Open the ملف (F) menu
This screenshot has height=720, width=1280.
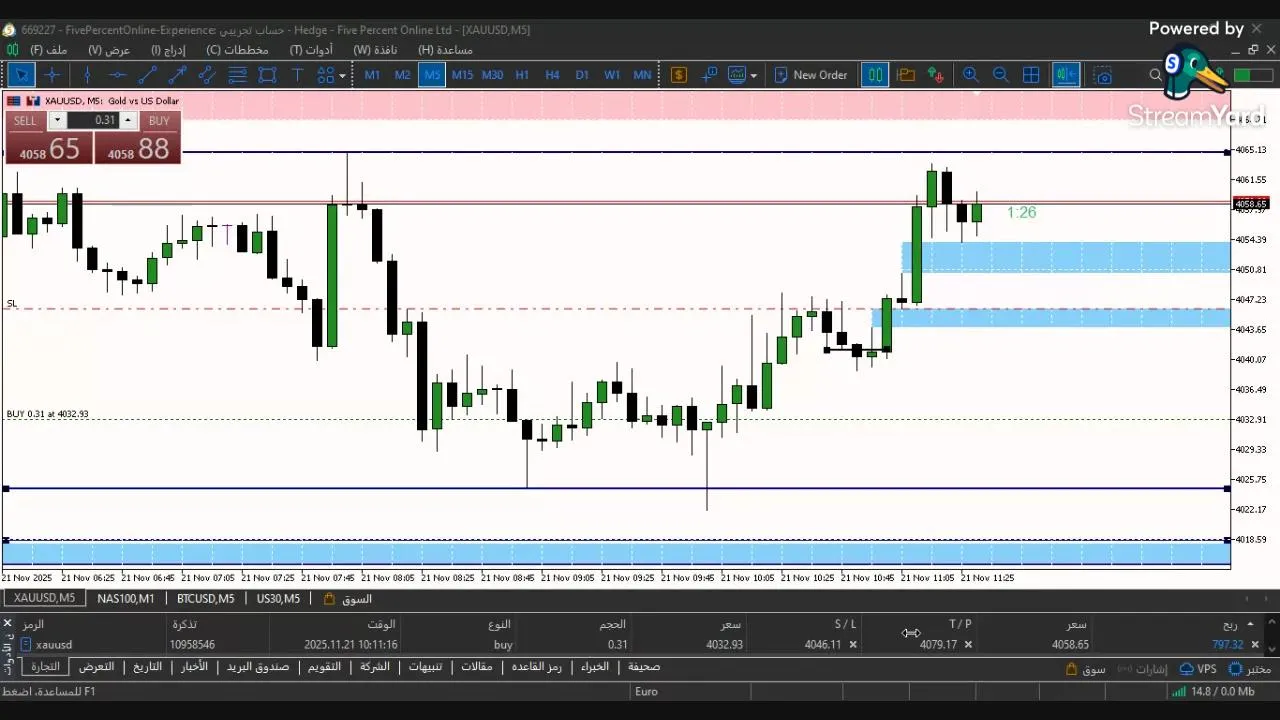[x=49, y=50]
